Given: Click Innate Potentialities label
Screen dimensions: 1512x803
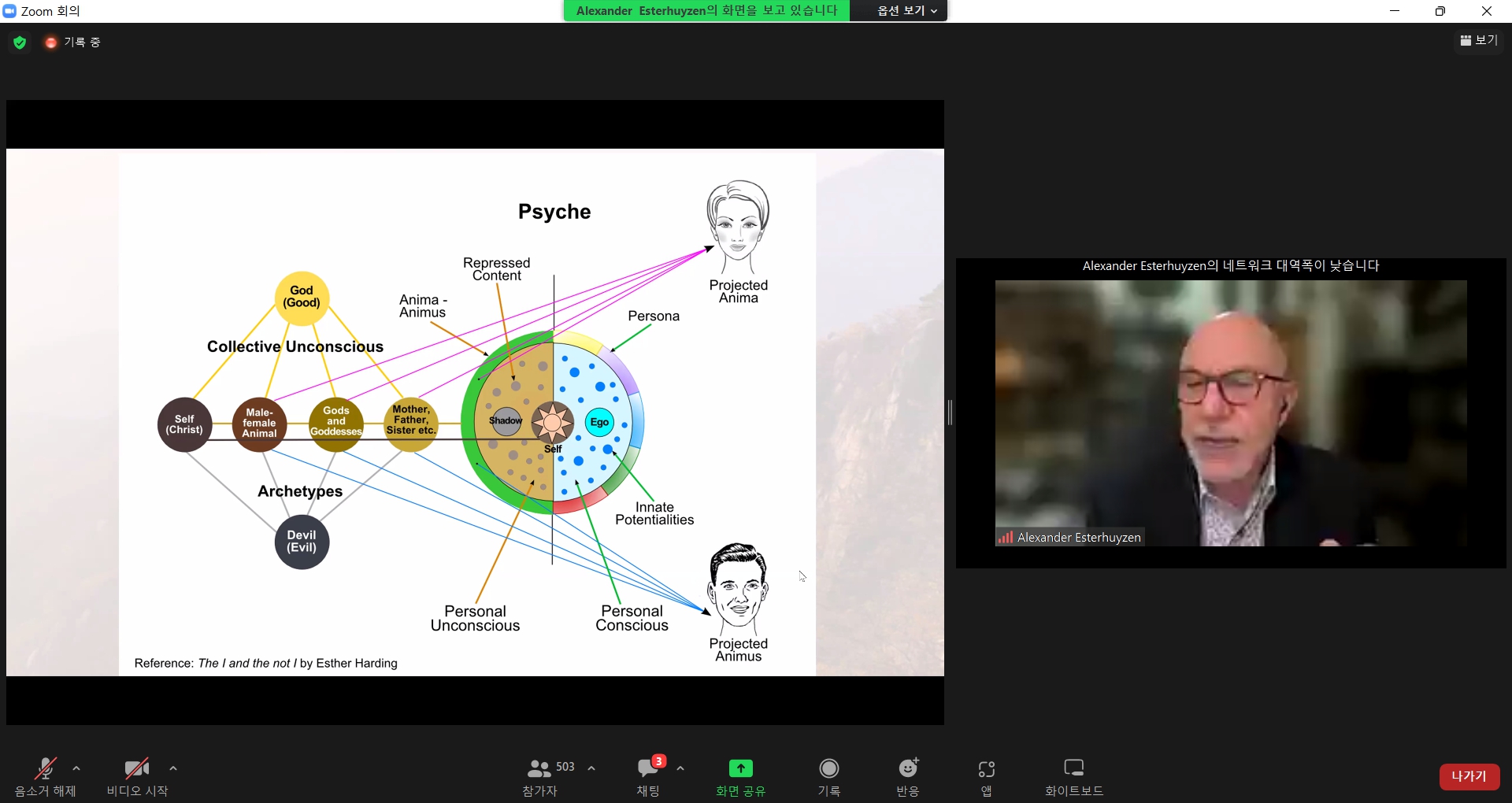Looking at the screenshot, I should click(x=654, y=513).
